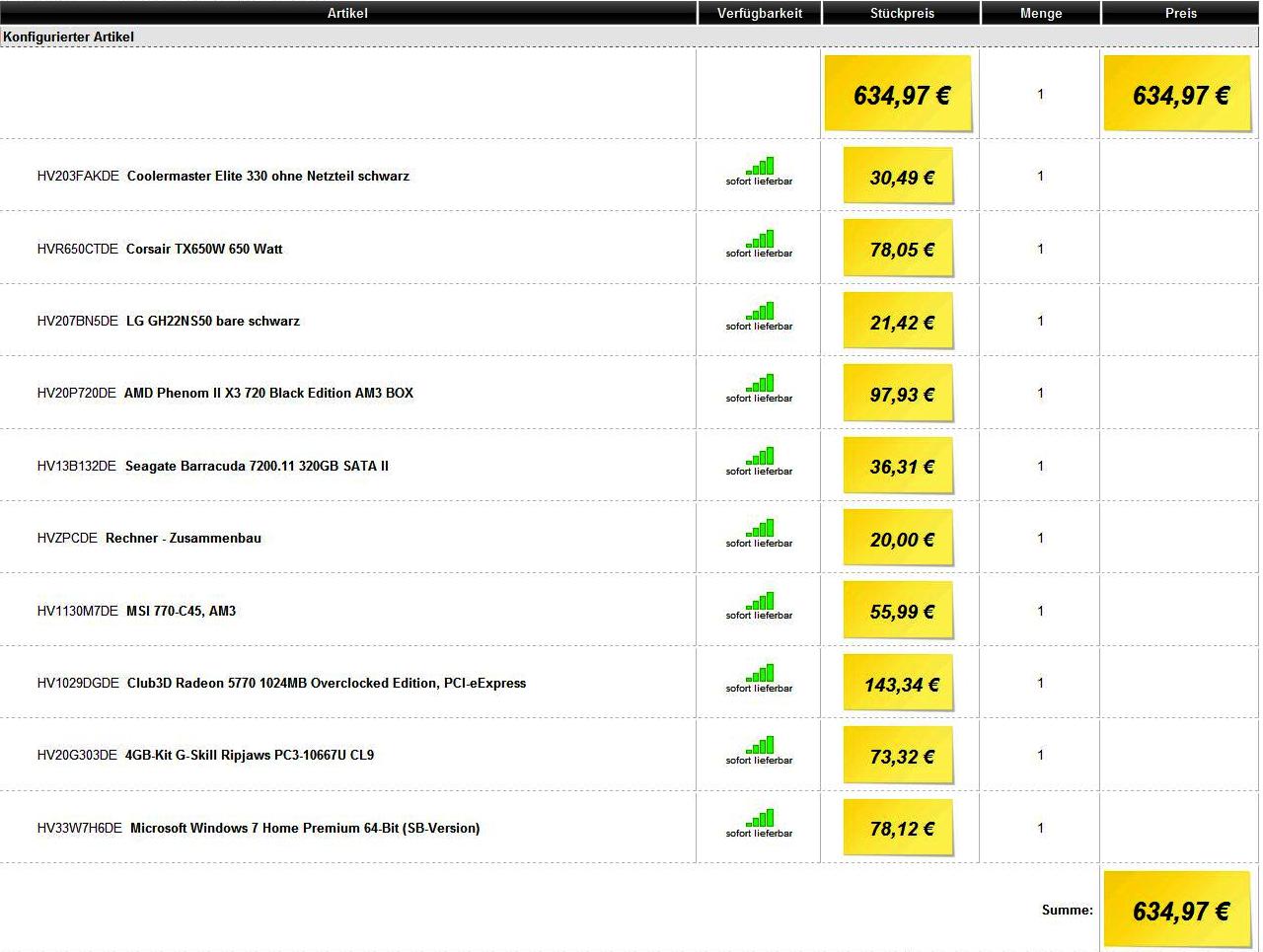1263x952 pixels.
Task: Click availability icon for AMD Phenom II X3
Action: 760,383
